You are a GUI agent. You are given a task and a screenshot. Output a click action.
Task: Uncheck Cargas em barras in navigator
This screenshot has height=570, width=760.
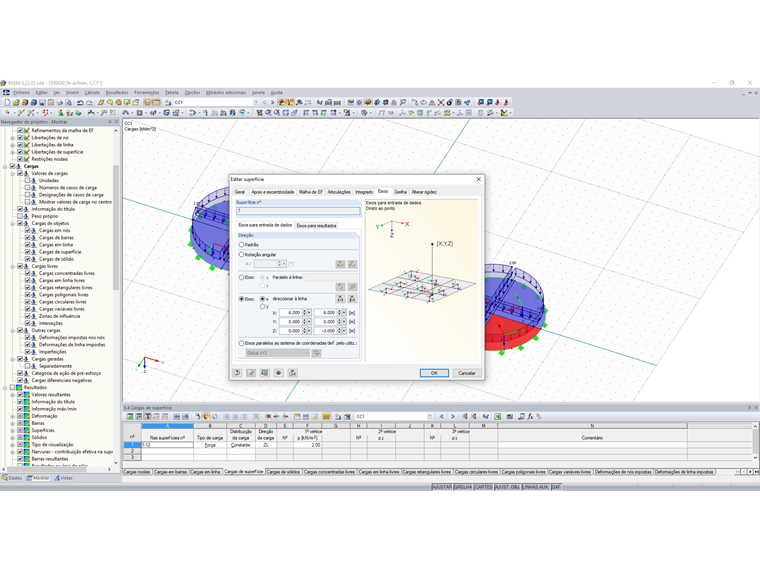28,238
